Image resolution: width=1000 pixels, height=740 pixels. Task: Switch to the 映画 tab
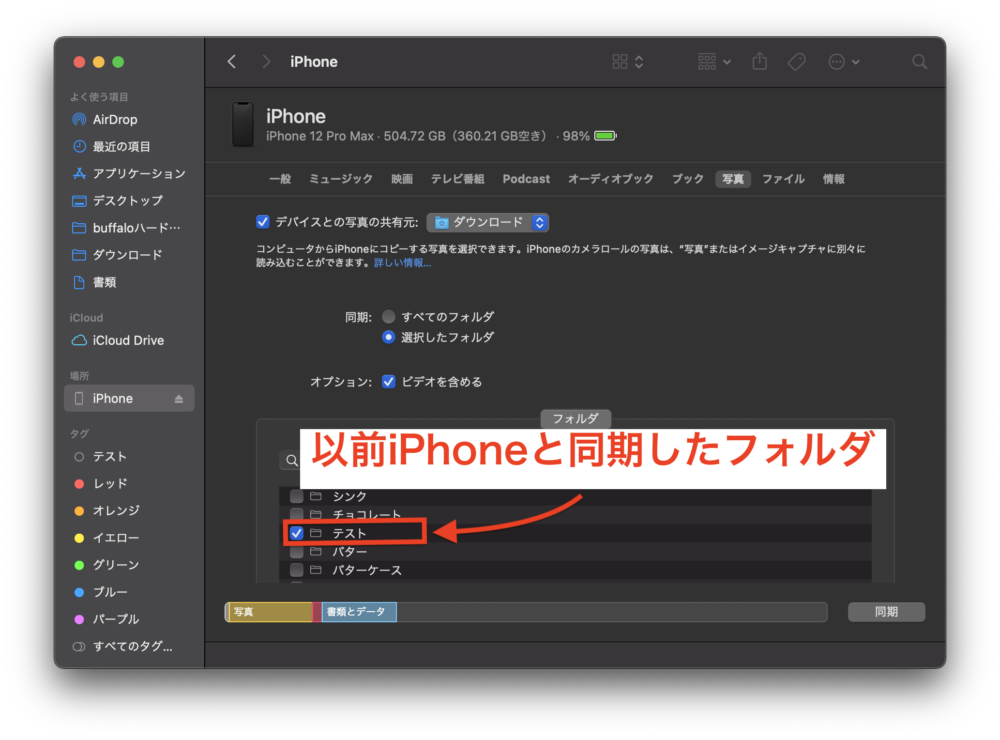coord(402,179)
